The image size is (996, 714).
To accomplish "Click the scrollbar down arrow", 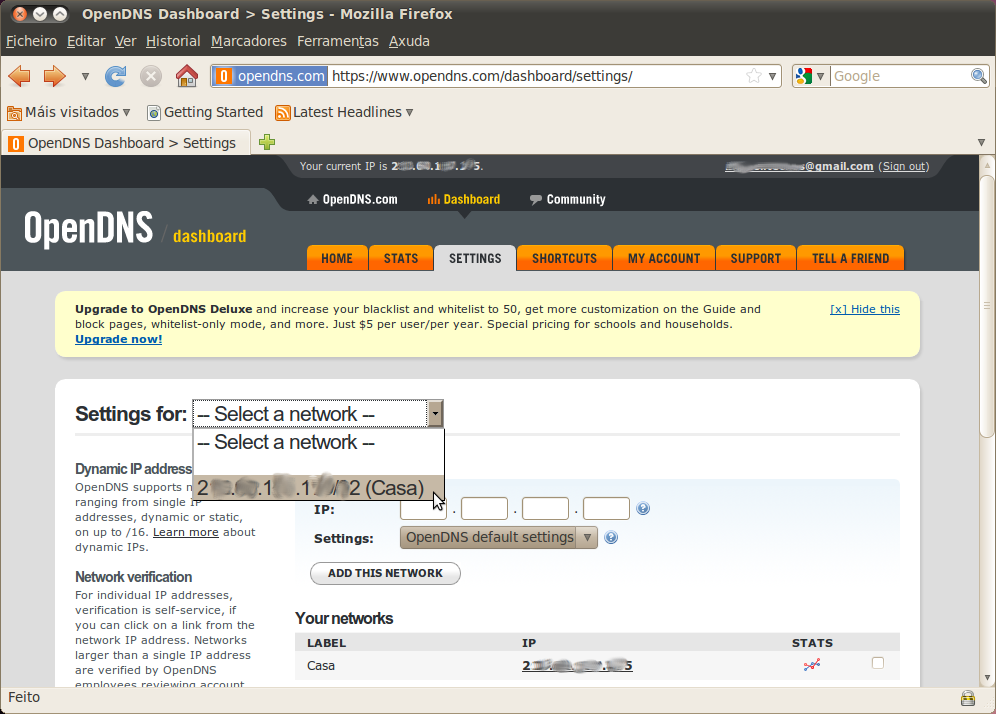I will click(x=986, y=678).
